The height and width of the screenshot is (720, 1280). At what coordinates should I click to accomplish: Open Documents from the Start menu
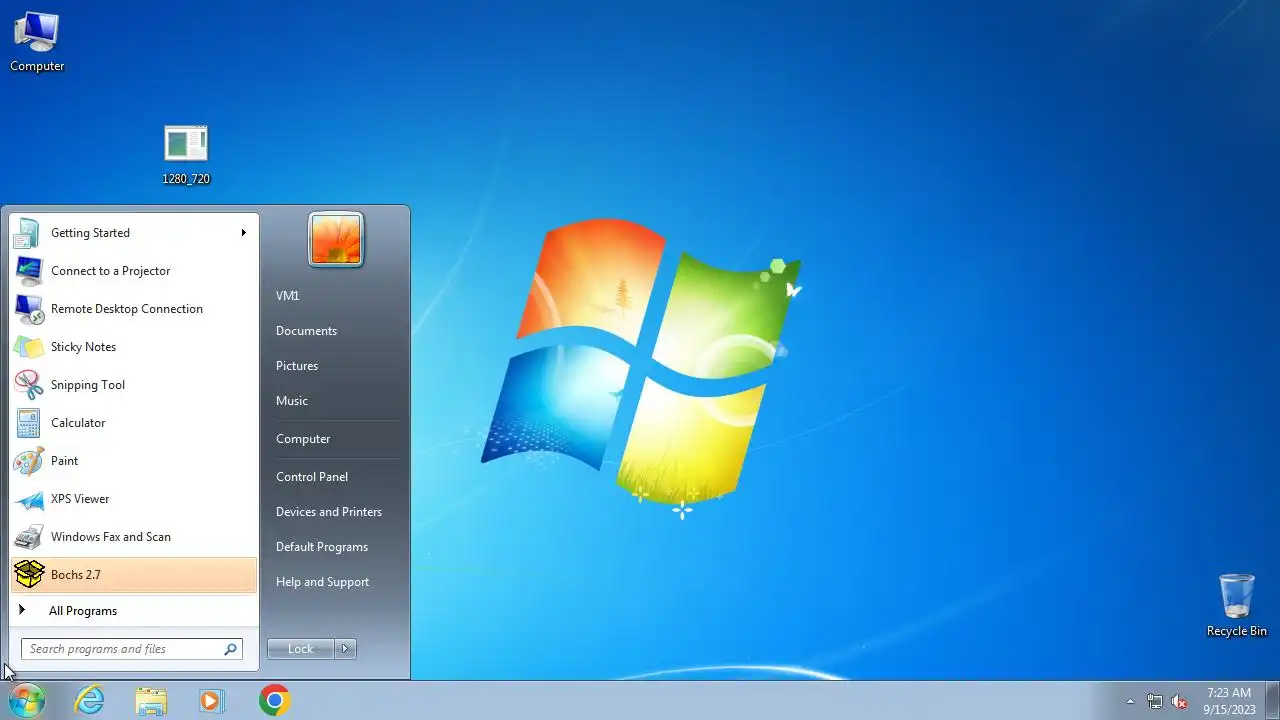[x=306, y=331]
